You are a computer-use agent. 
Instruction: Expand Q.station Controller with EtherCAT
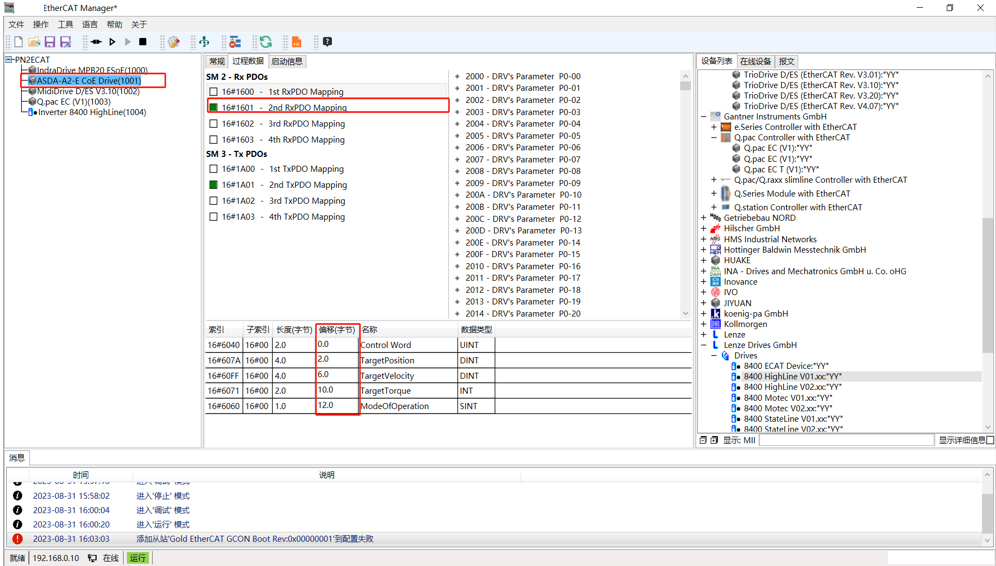[x=714, y=207]
